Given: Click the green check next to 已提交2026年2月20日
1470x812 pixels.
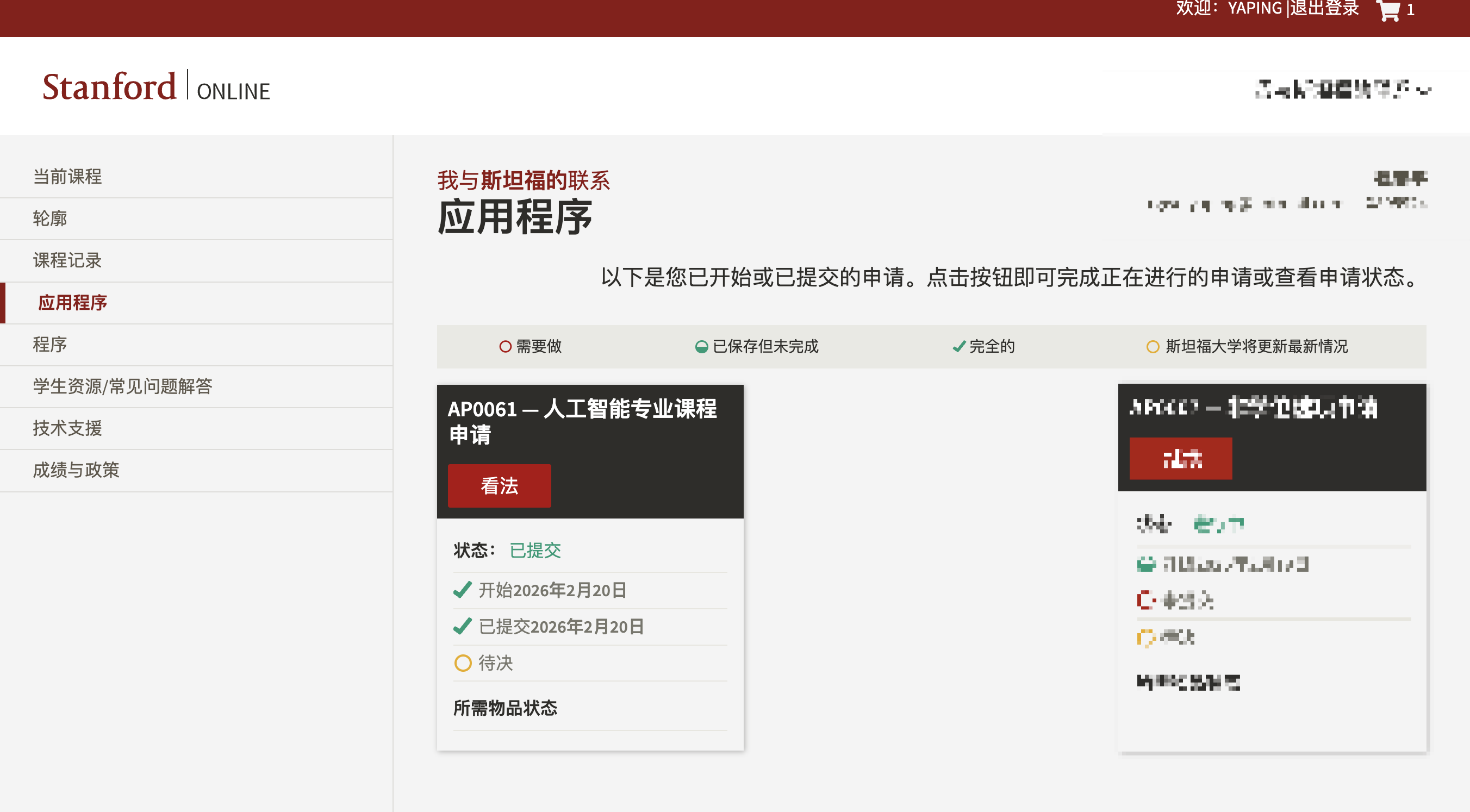Looking at the screenshot, I should [462, 627].
